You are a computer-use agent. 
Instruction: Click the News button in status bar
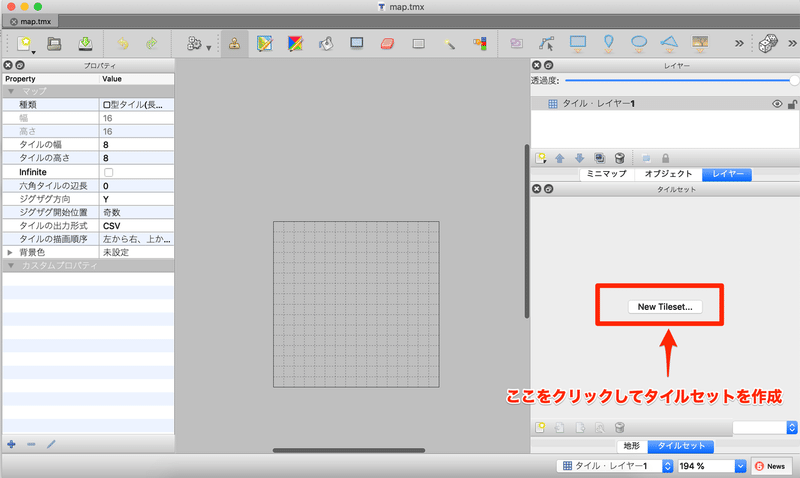tap(771, 466)
